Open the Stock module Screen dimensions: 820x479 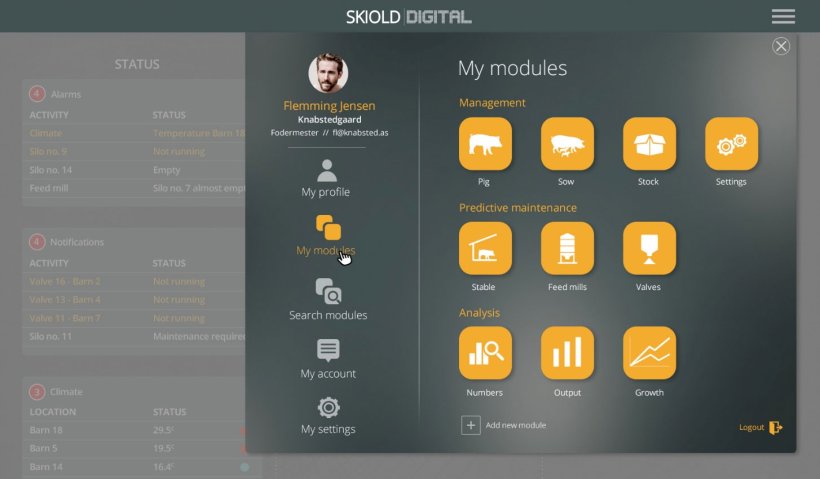pyautogui.click(x=650, y=144)
